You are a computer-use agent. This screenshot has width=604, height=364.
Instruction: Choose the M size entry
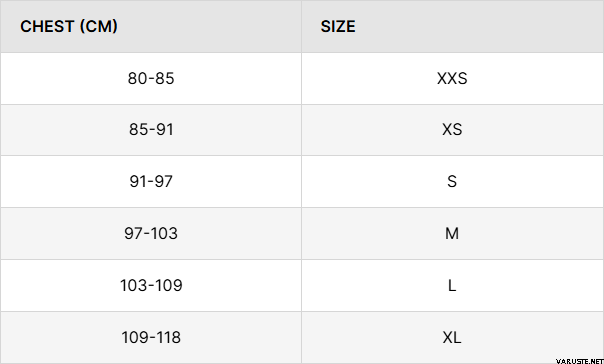click(452, 233)
